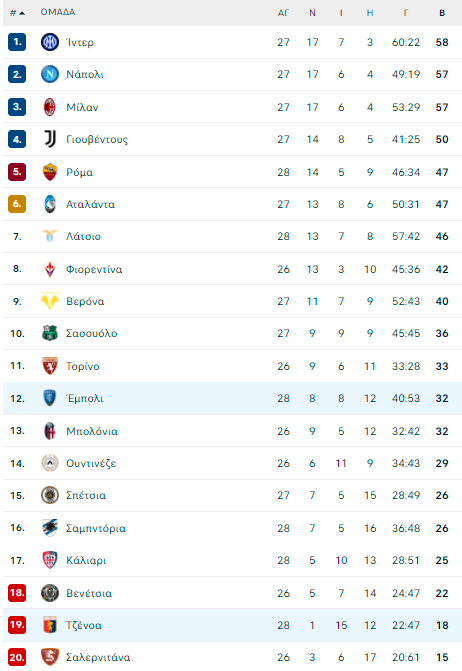The image size is (462, 671).
Task: Click the Atalanta team badge
Action: [x=50, y=204]
